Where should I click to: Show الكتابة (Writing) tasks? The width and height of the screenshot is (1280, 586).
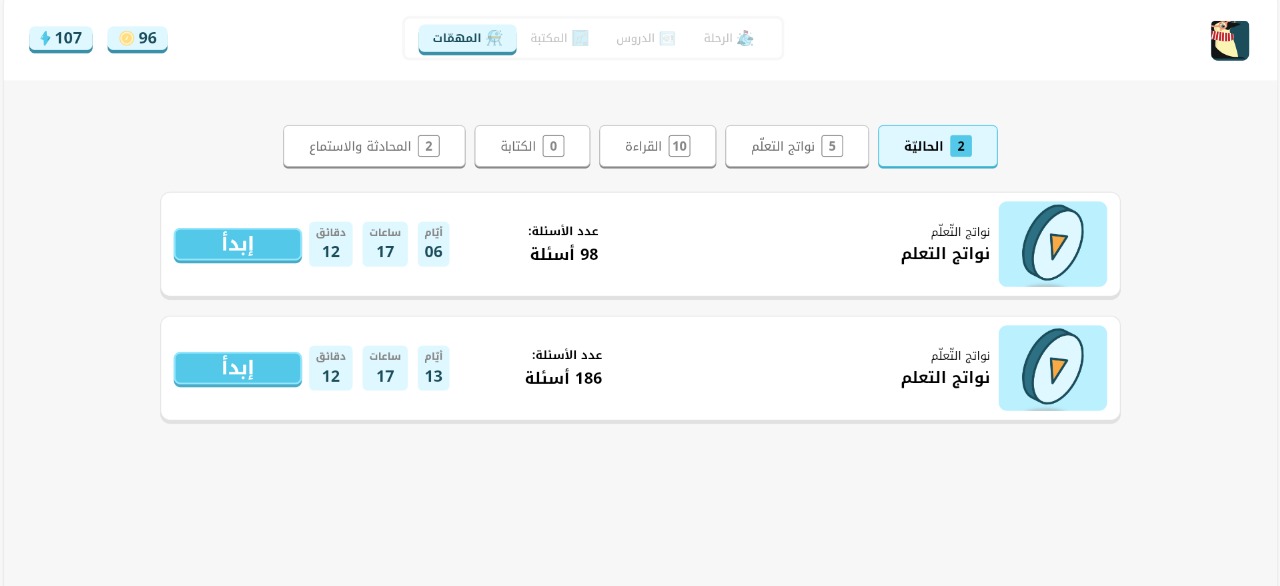click(532, 146)
